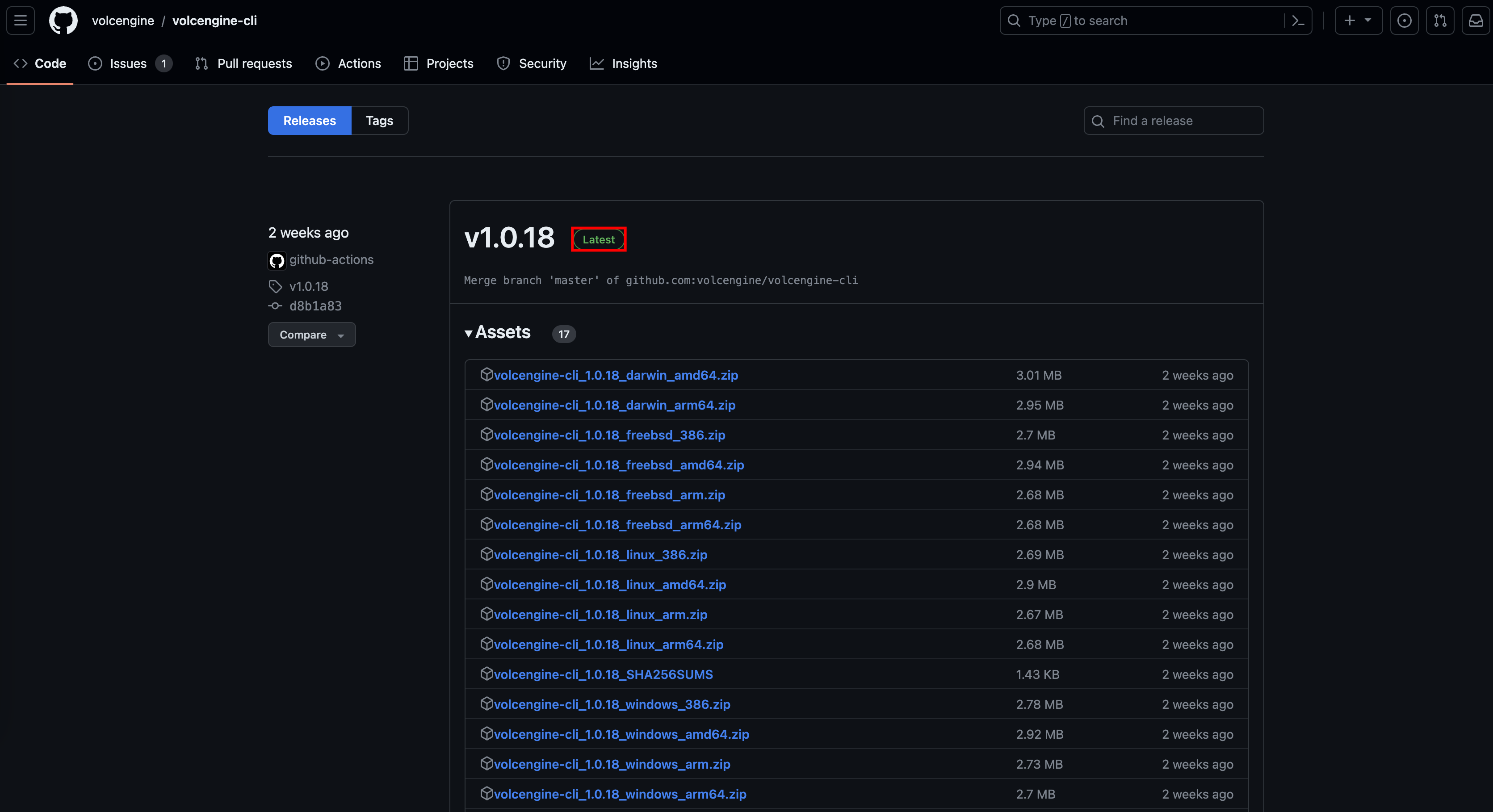
Task: Download volcengine-cli_1.0.18_linux_arm.zip
Action: click(x=600, y=615)
